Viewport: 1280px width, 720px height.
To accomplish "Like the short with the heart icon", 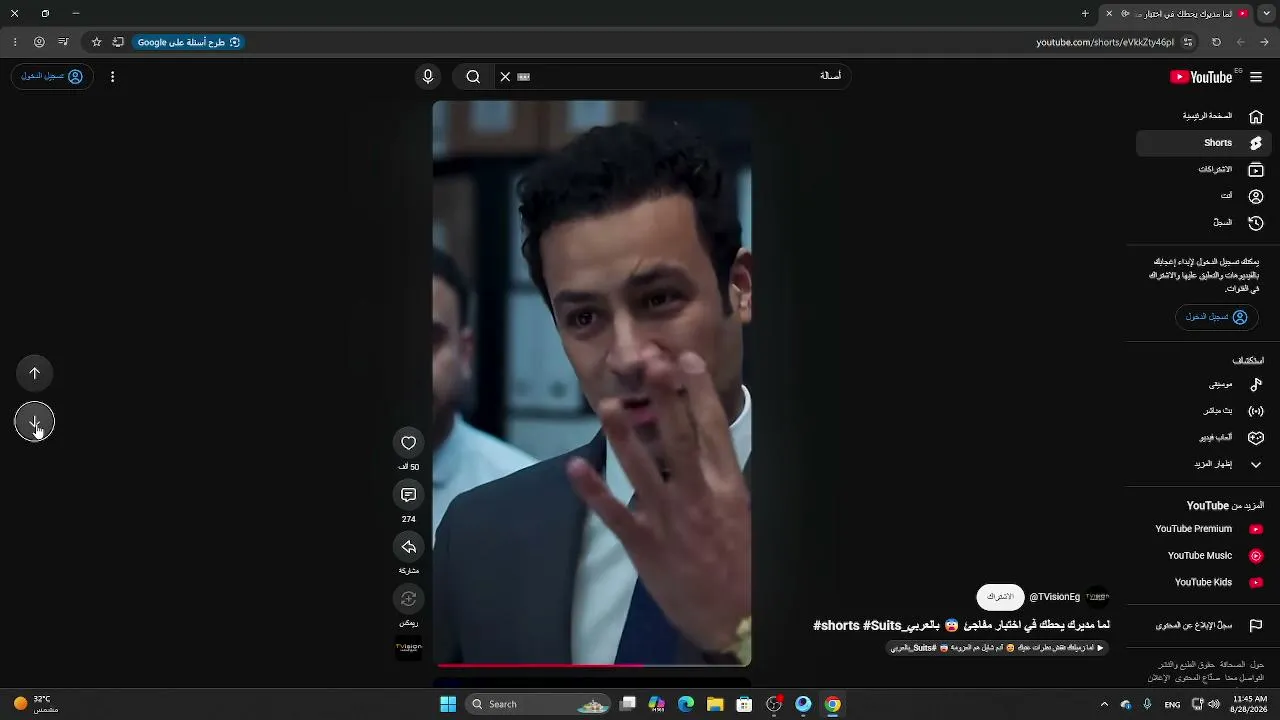I will click(x=408, y=443).
